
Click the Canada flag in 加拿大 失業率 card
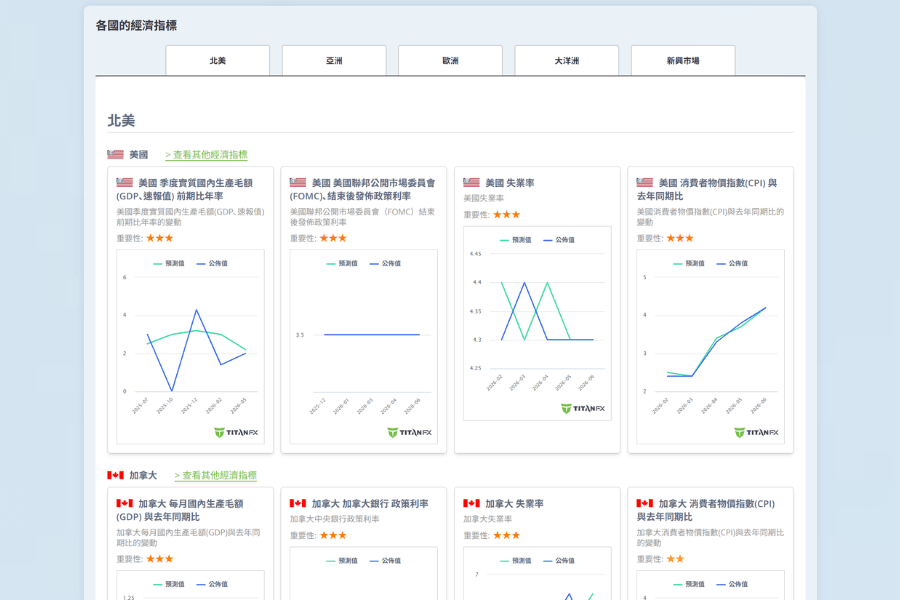click(471, 503)
